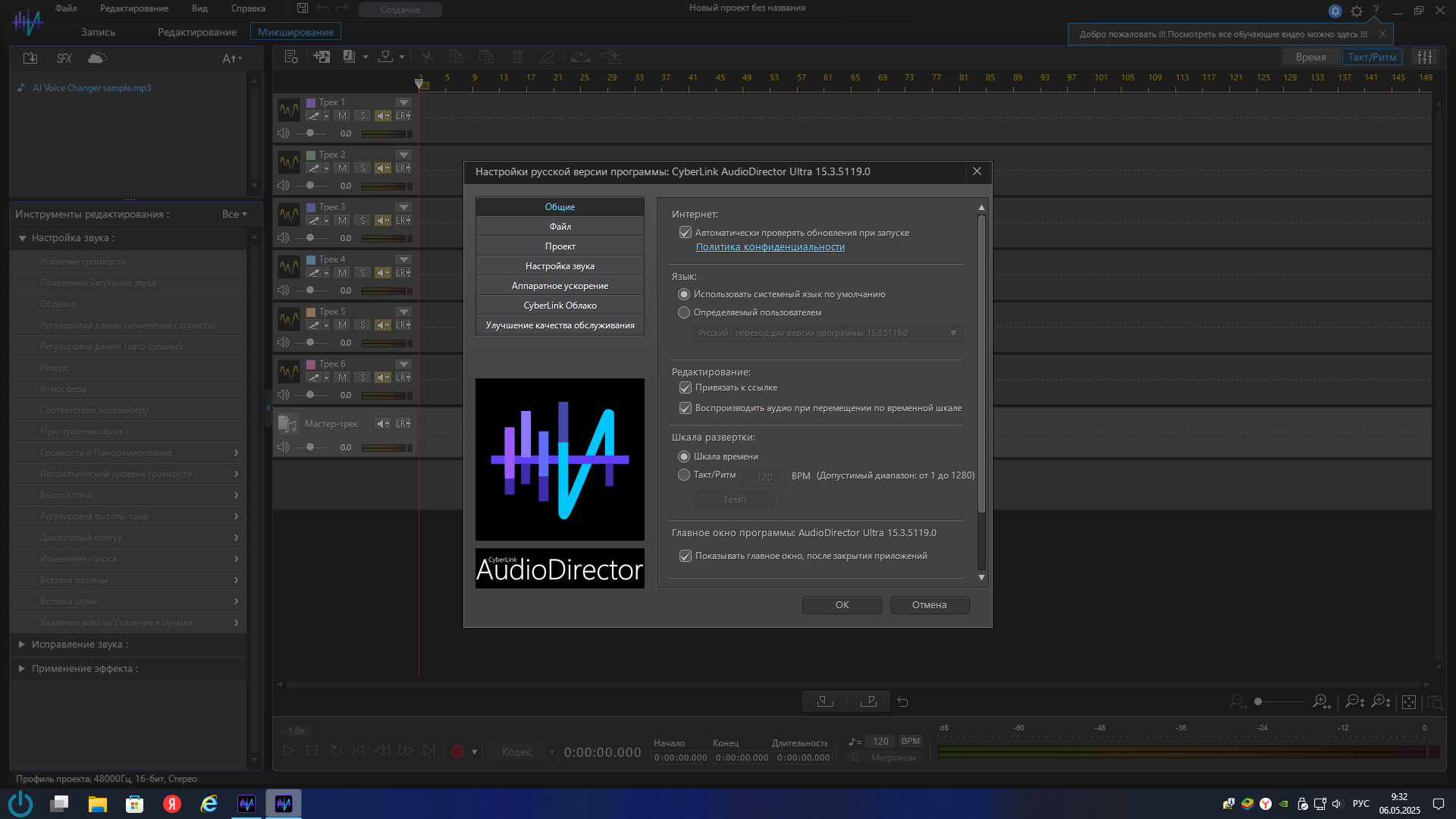1456x819 pixels.
Task: Click the project settings list icon in toolbar
Action: pyautogui.click(x=291, y=57)
